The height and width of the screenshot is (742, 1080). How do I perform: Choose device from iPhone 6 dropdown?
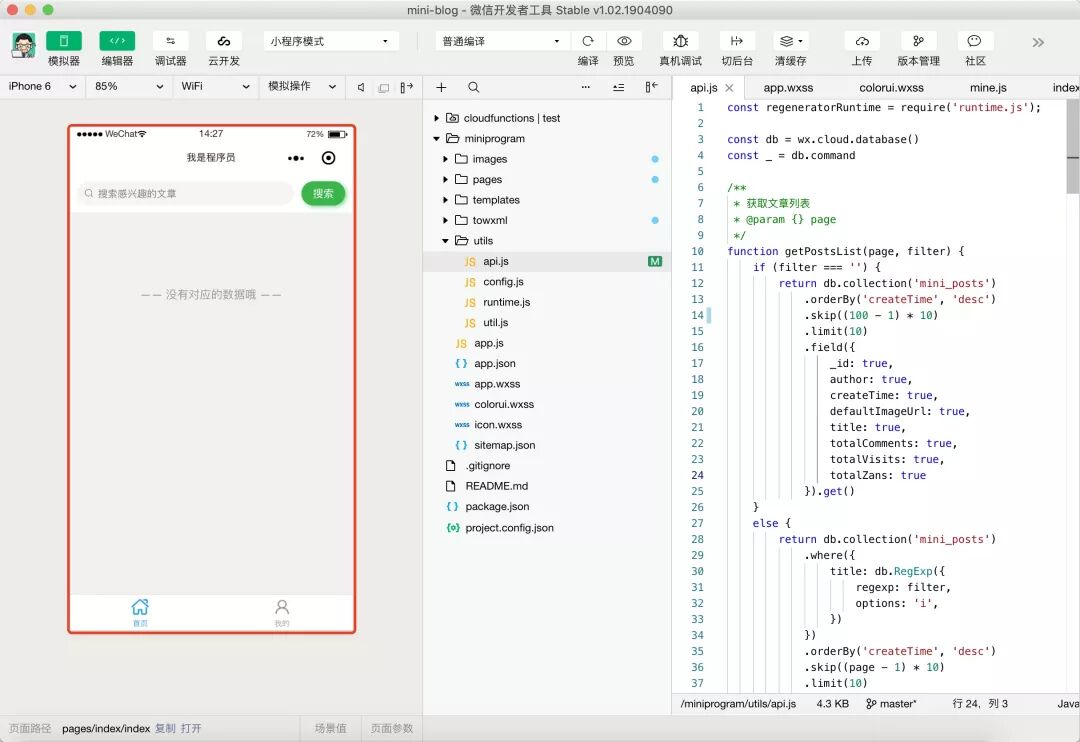[43, 86]
